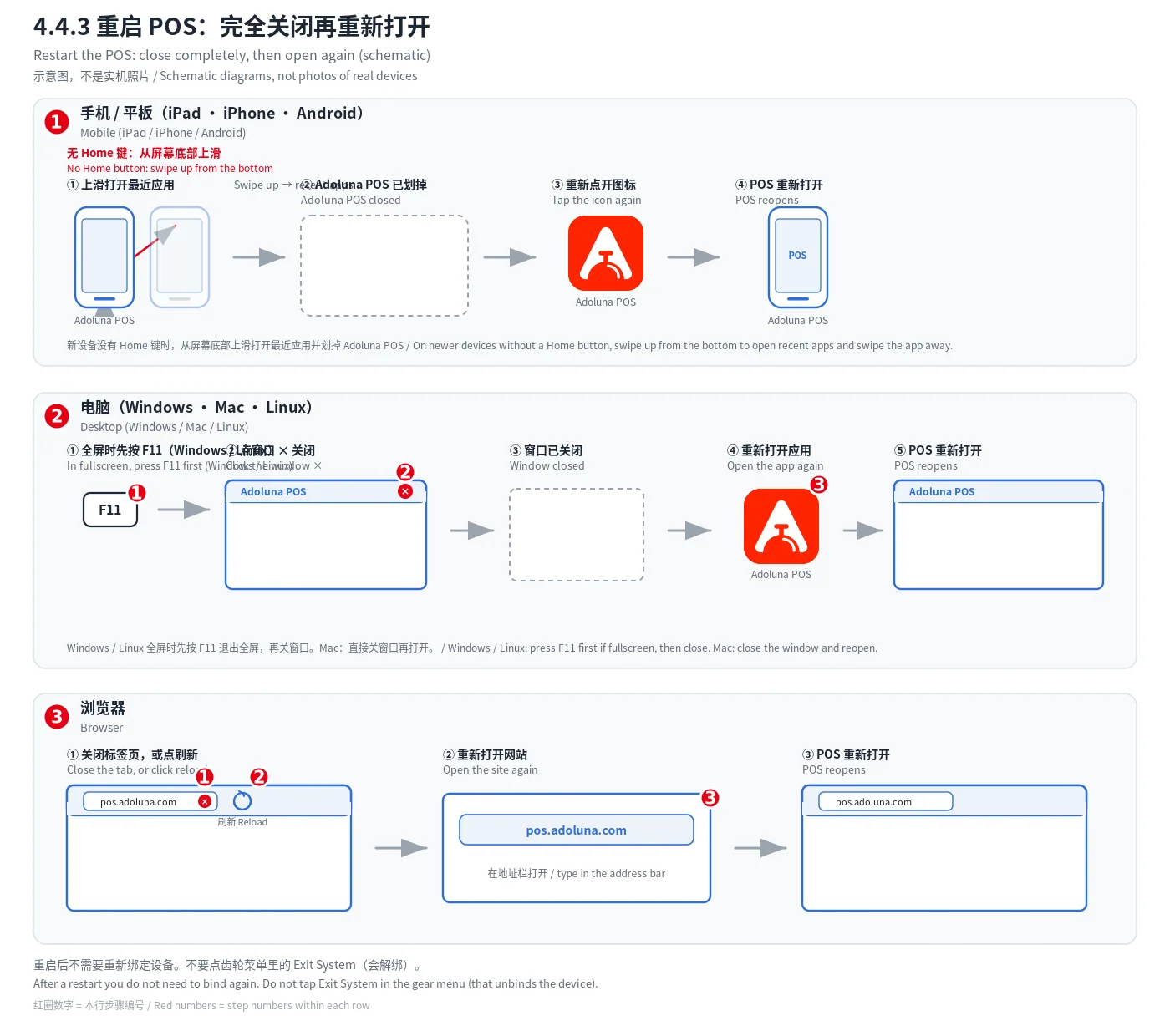Click the red step 1 badge beside F11 key
The image size is (1170, 1036).
(x=137, y=493)
